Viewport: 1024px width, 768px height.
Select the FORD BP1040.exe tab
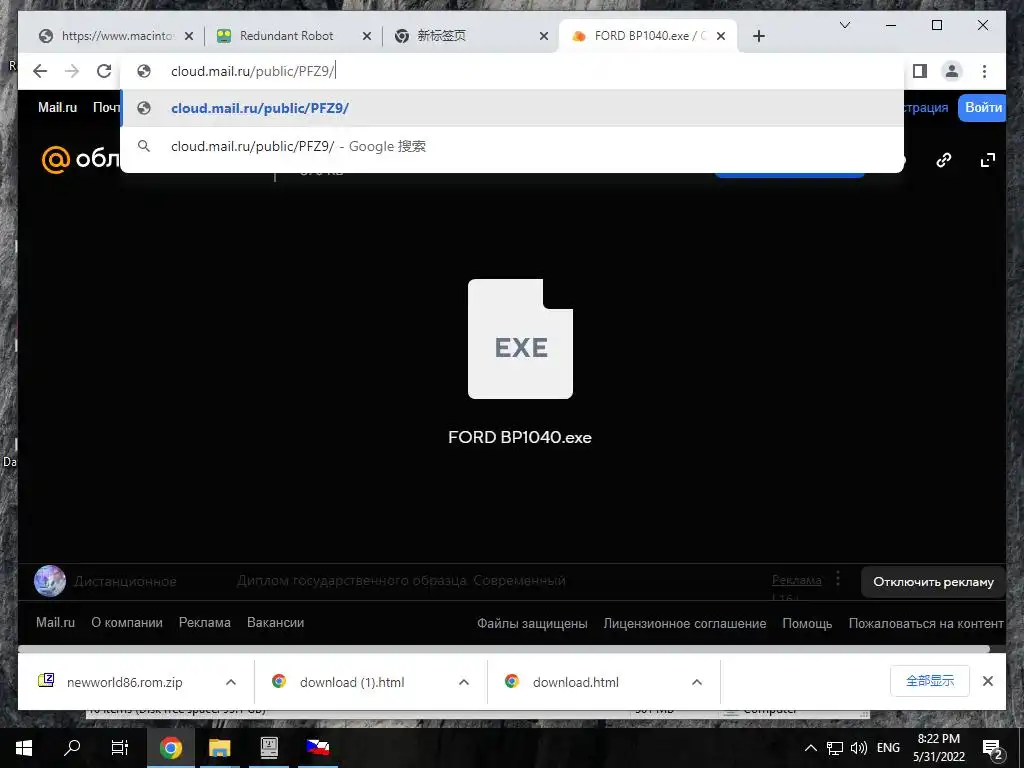tap(648, 36)
